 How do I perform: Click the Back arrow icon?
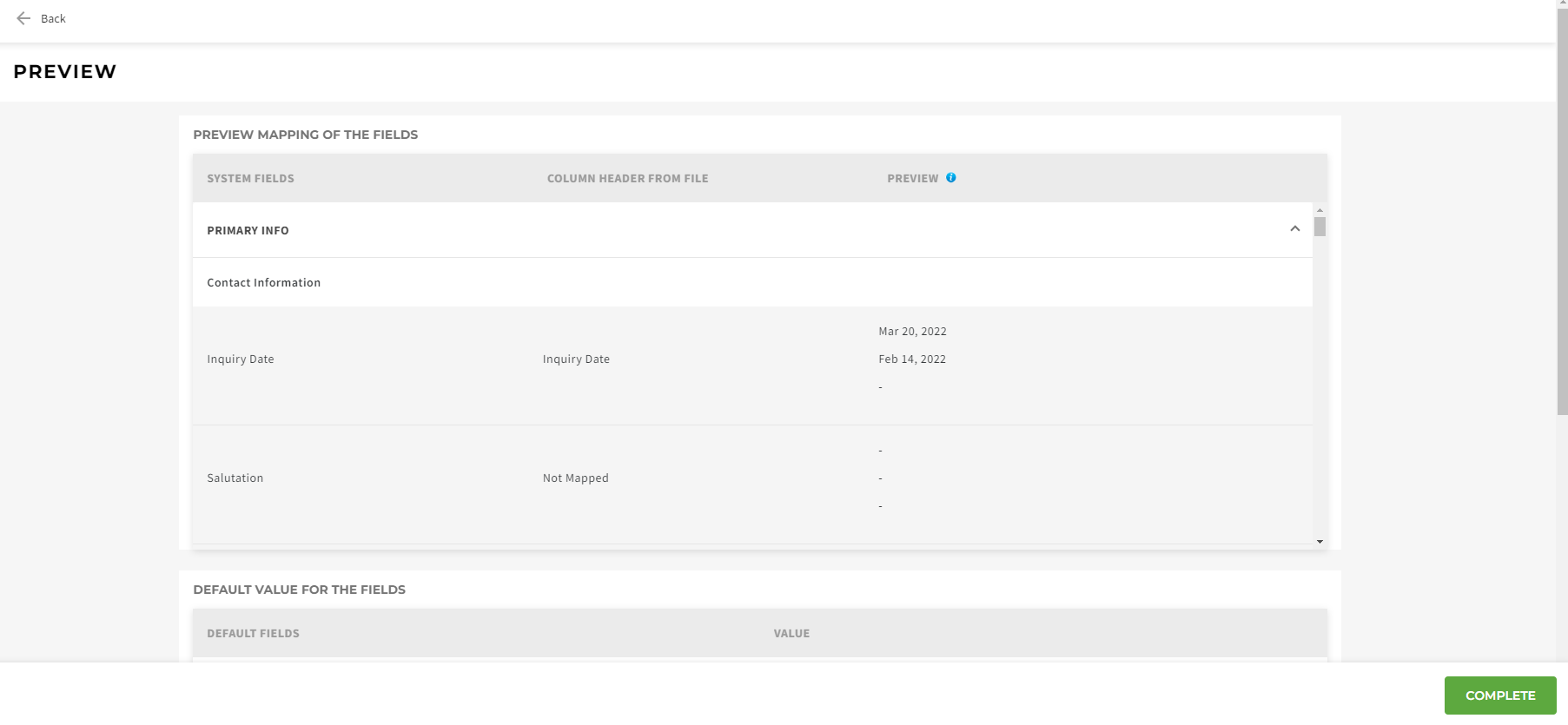point(23,18)
